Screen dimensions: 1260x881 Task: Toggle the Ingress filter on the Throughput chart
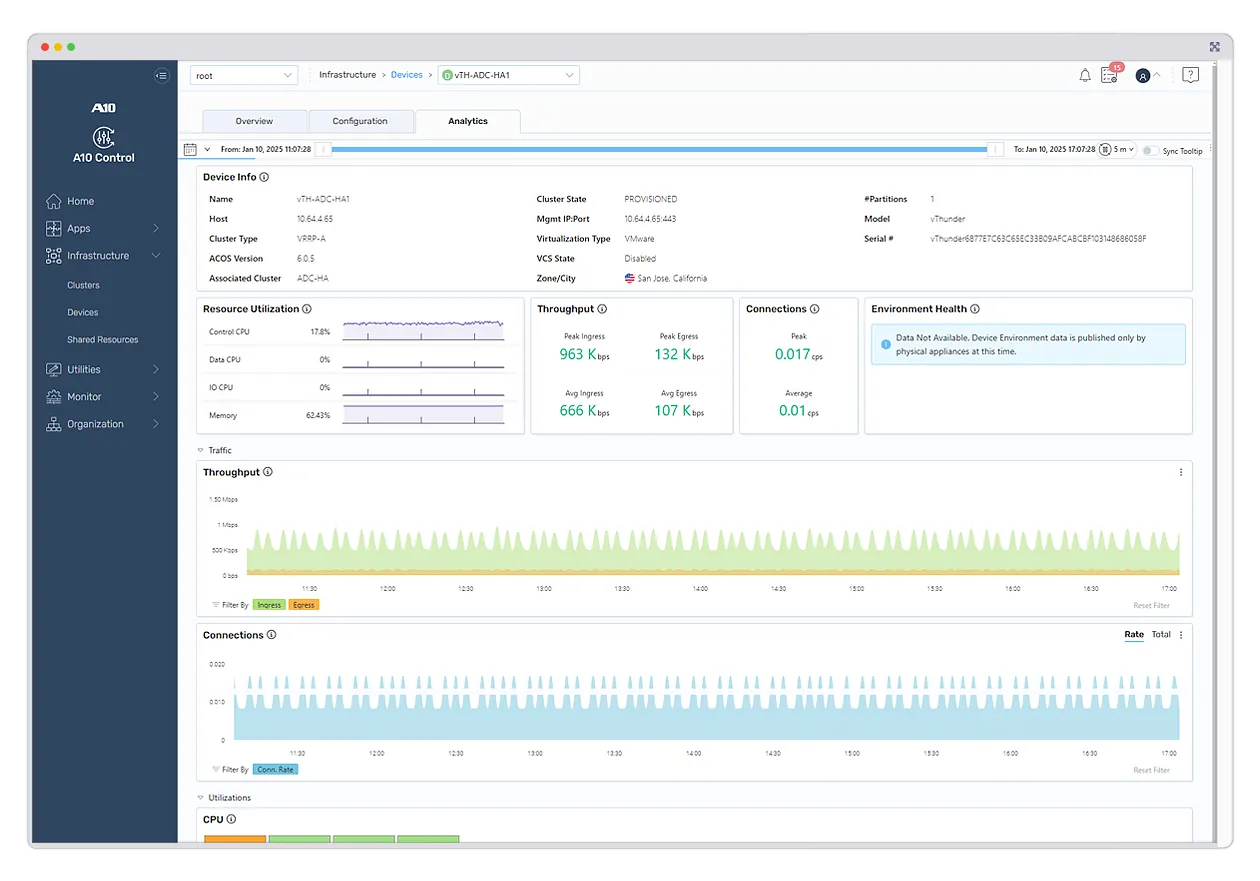269,604
